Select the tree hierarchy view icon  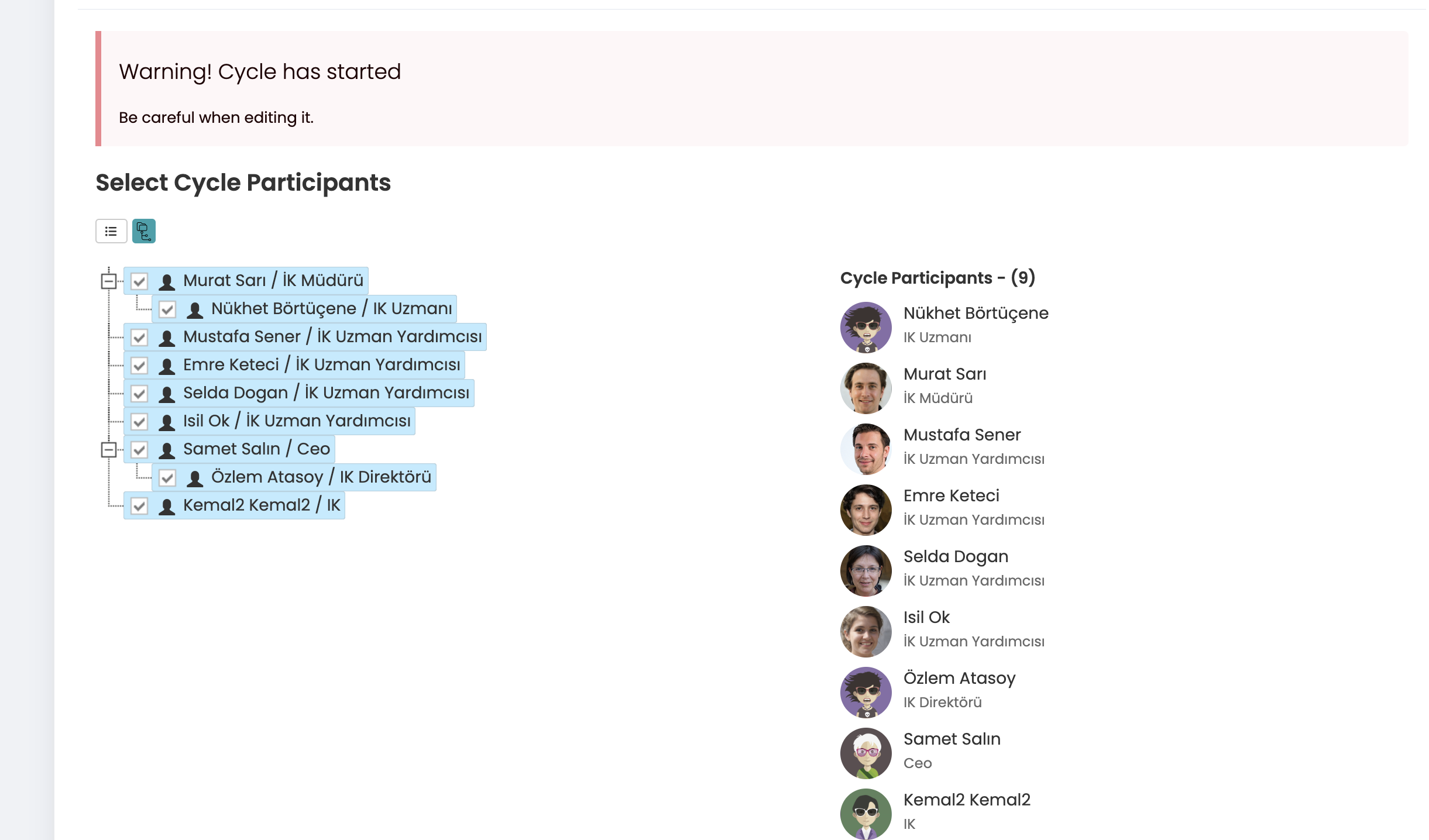(x=144, y=231)
